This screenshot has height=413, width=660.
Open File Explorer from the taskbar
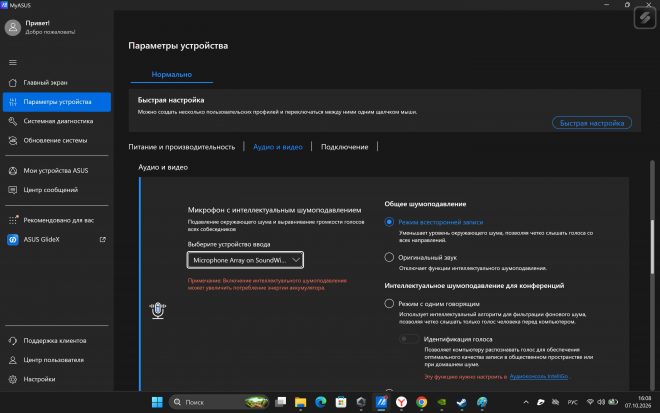(301, 402)
